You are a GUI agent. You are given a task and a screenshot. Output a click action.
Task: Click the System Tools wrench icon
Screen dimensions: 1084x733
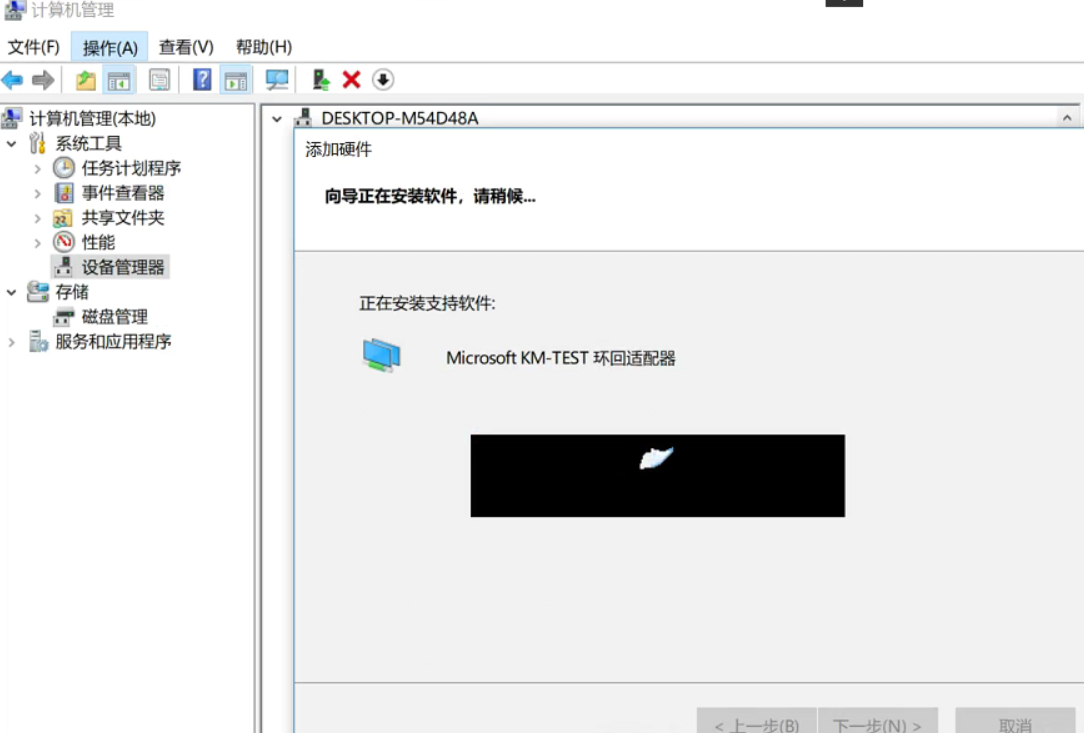coord(37,143)
